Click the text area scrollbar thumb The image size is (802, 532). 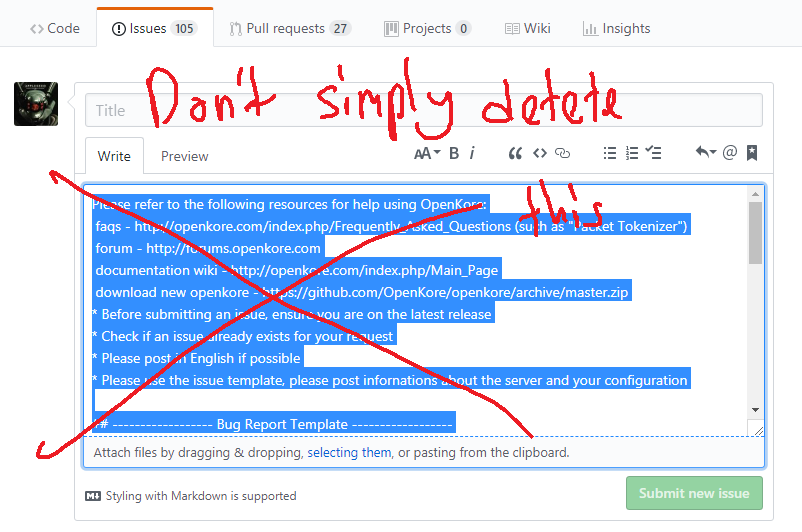[755, 233]
